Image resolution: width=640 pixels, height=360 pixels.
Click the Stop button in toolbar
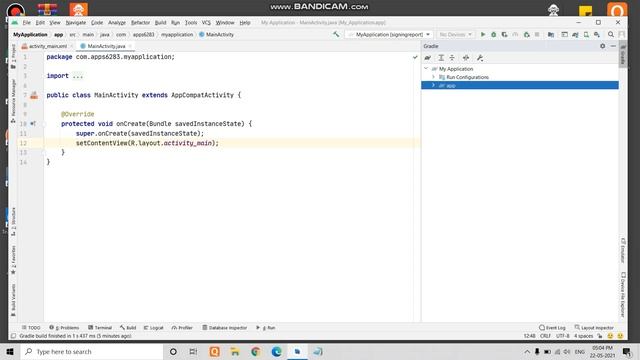pyautogui.click(x=537, y=35)
